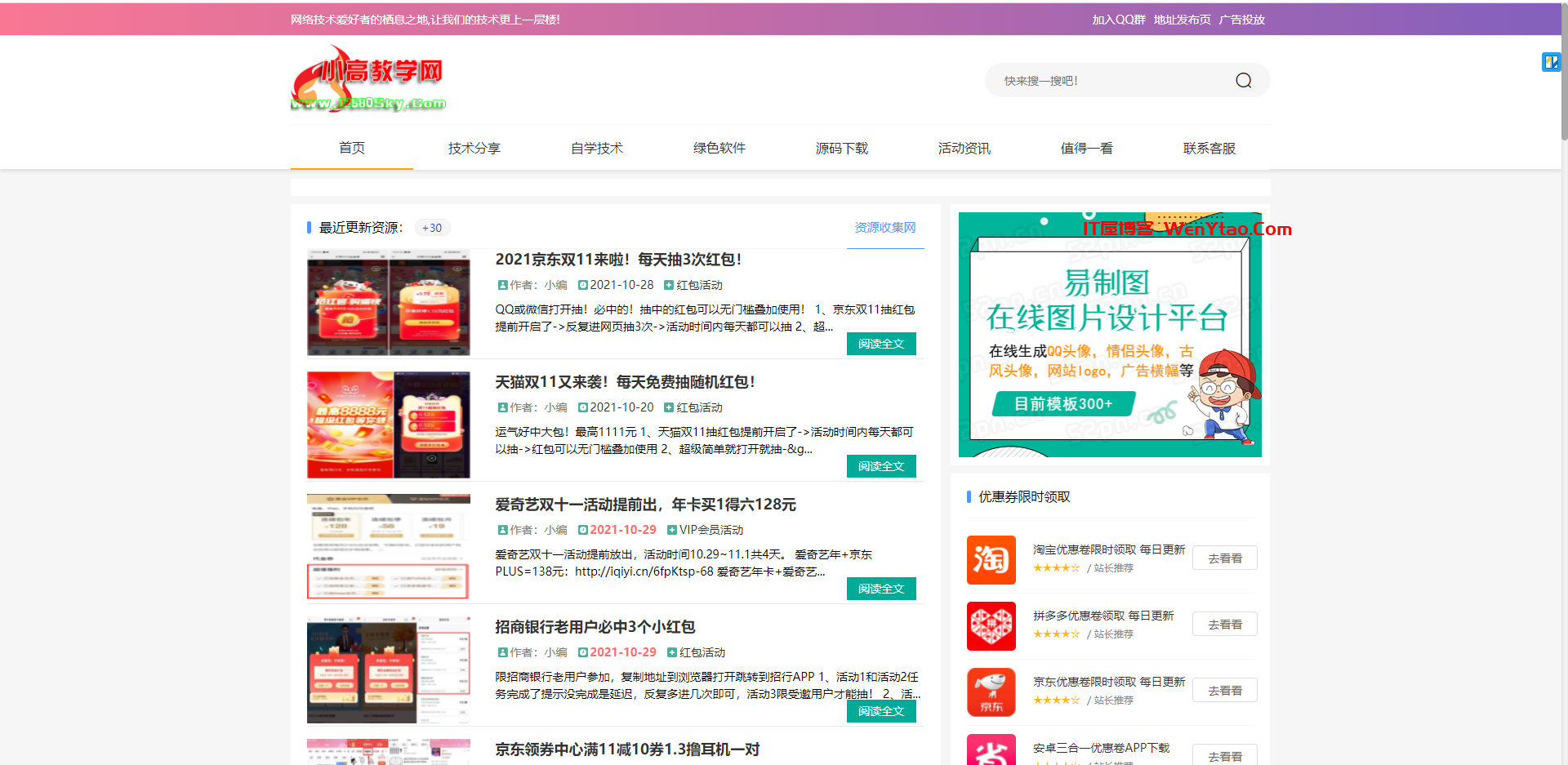Image resolution: width=1568 pixels, height=765 pixels.
Task: Click the 地址发布页 top link
Action: point(1183,20)
